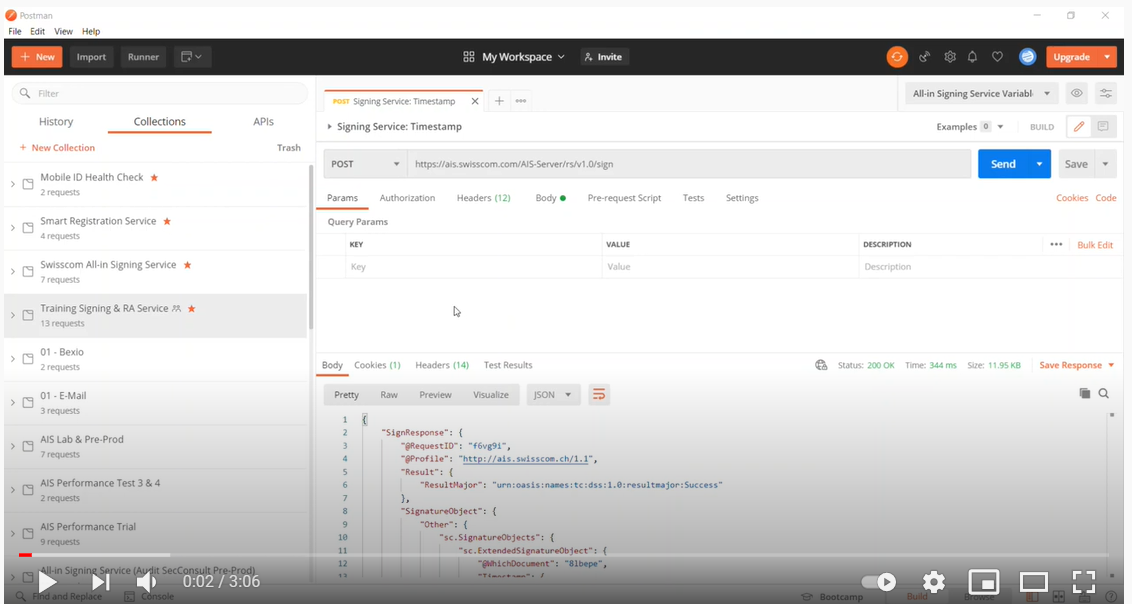This screenshot has height=604, width=1132.
Task: Select the pencil edit mode icon
Action: [1079, 126]
